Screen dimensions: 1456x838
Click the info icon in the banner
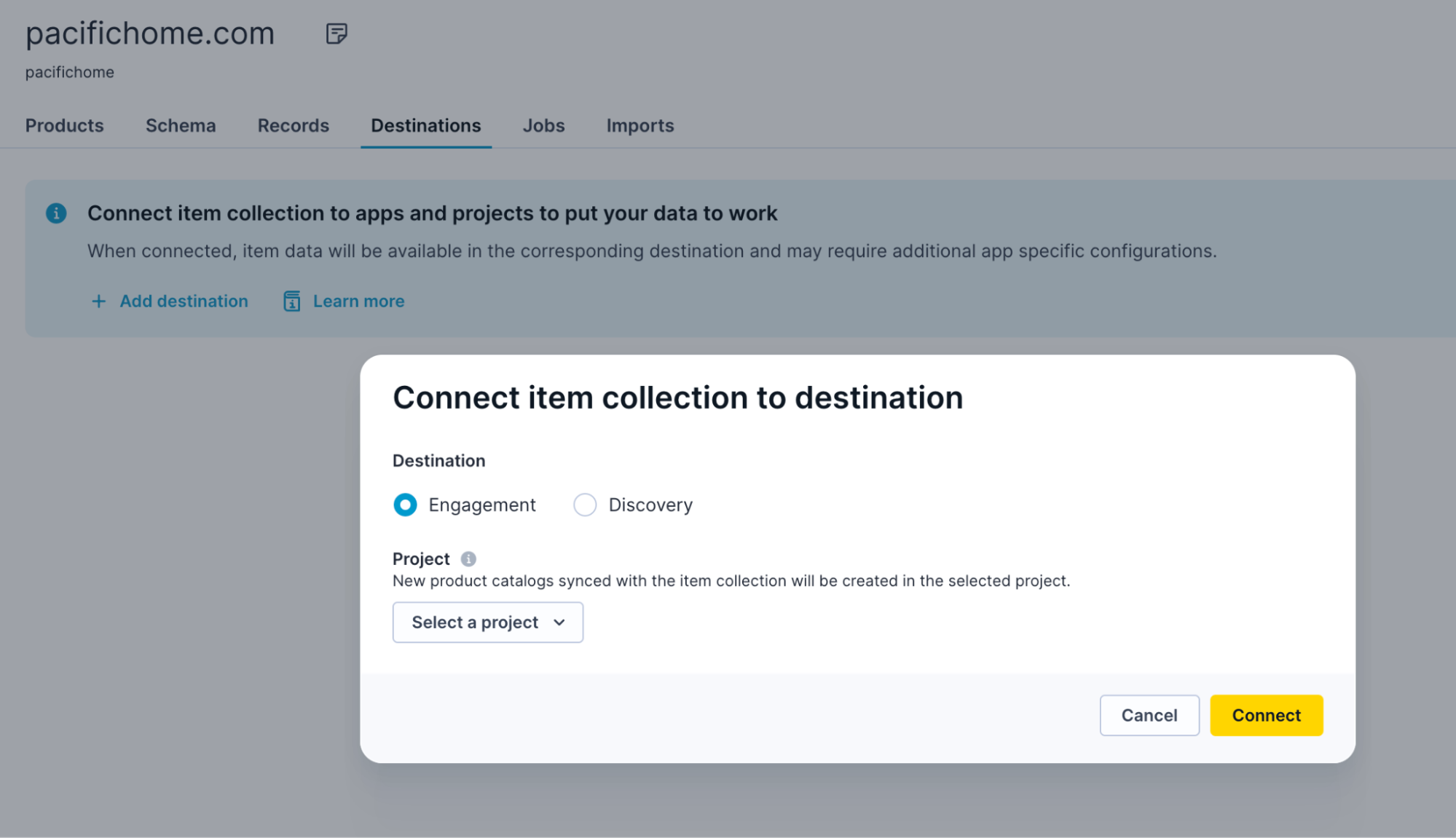(x=55, y=213)
